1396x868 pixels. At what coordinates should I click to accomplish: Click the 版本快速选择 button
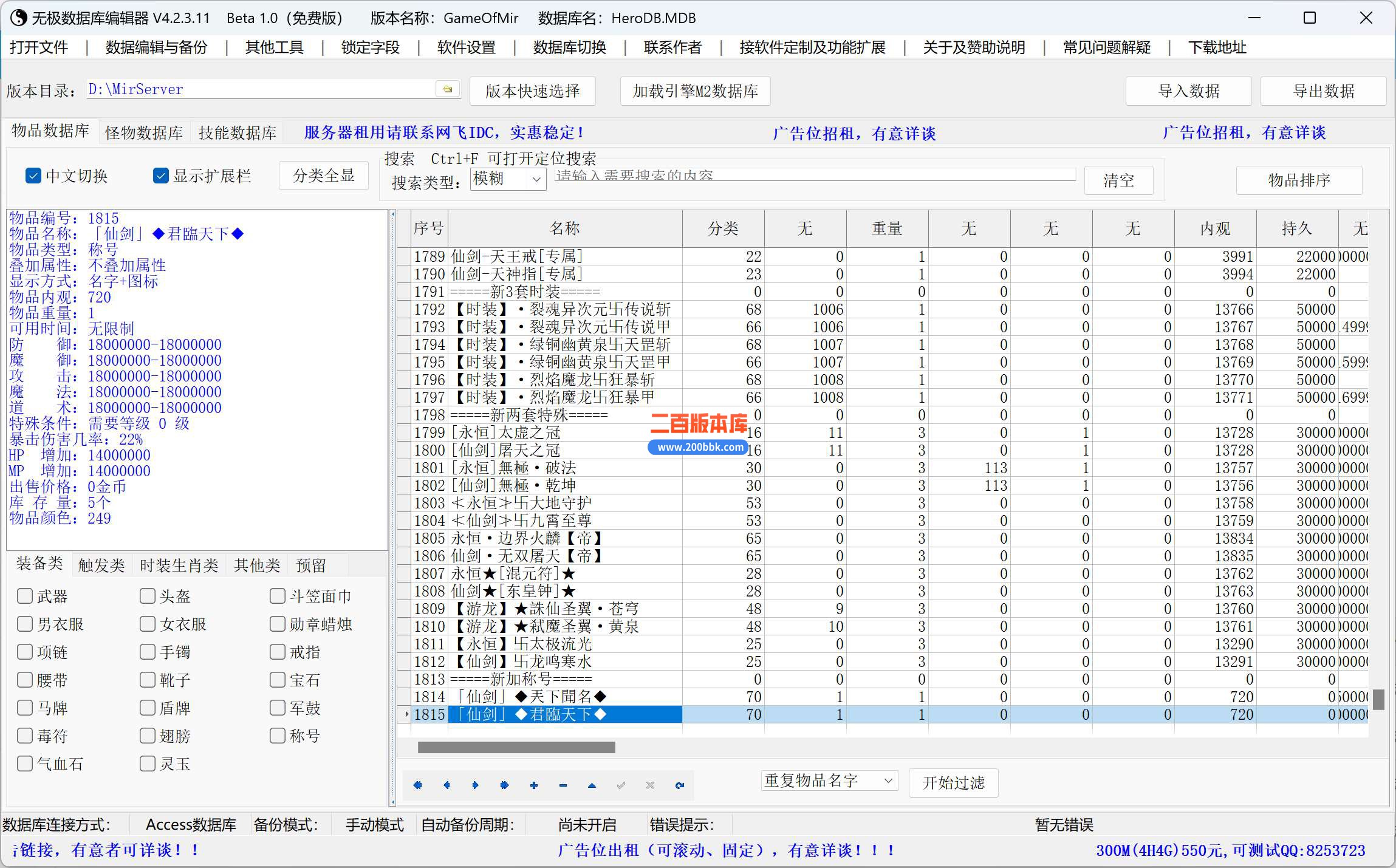click(x=533, y=91)
